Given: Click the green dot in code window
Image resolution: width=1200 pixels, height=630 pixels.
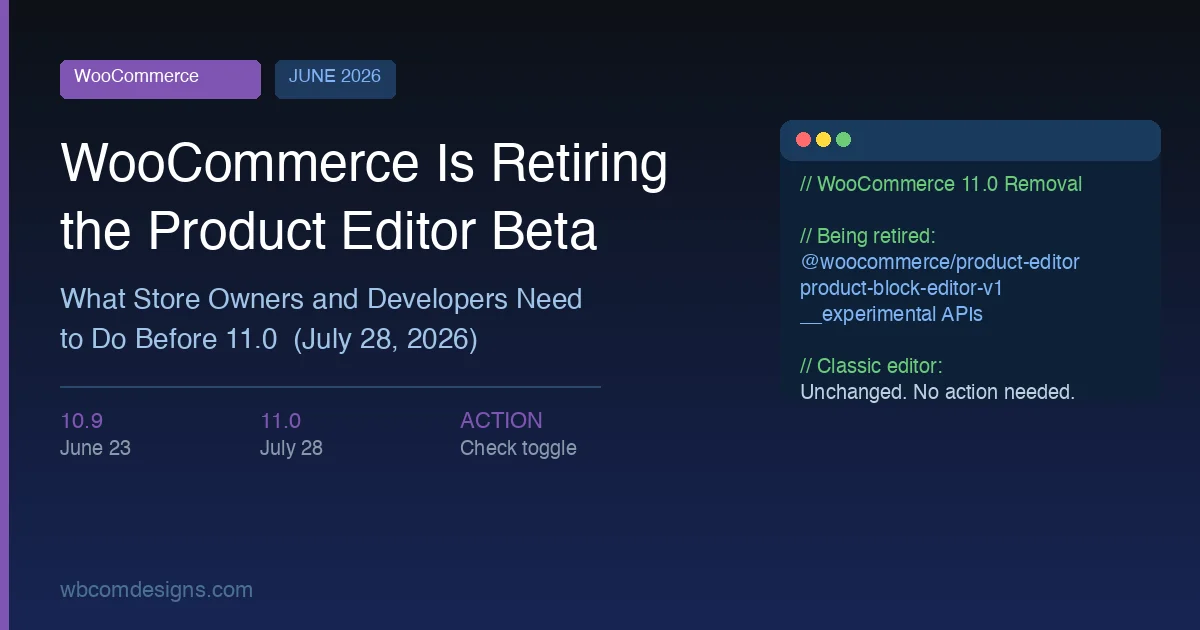Looking at the screenshot, I should 843,140.
